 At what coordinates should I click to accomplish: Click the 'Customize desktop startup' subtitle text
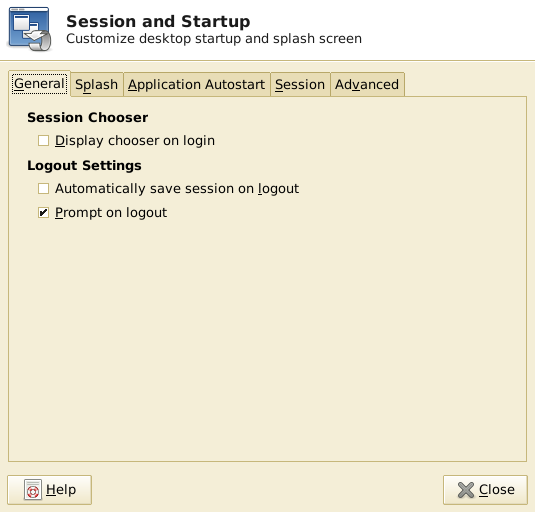154,39
